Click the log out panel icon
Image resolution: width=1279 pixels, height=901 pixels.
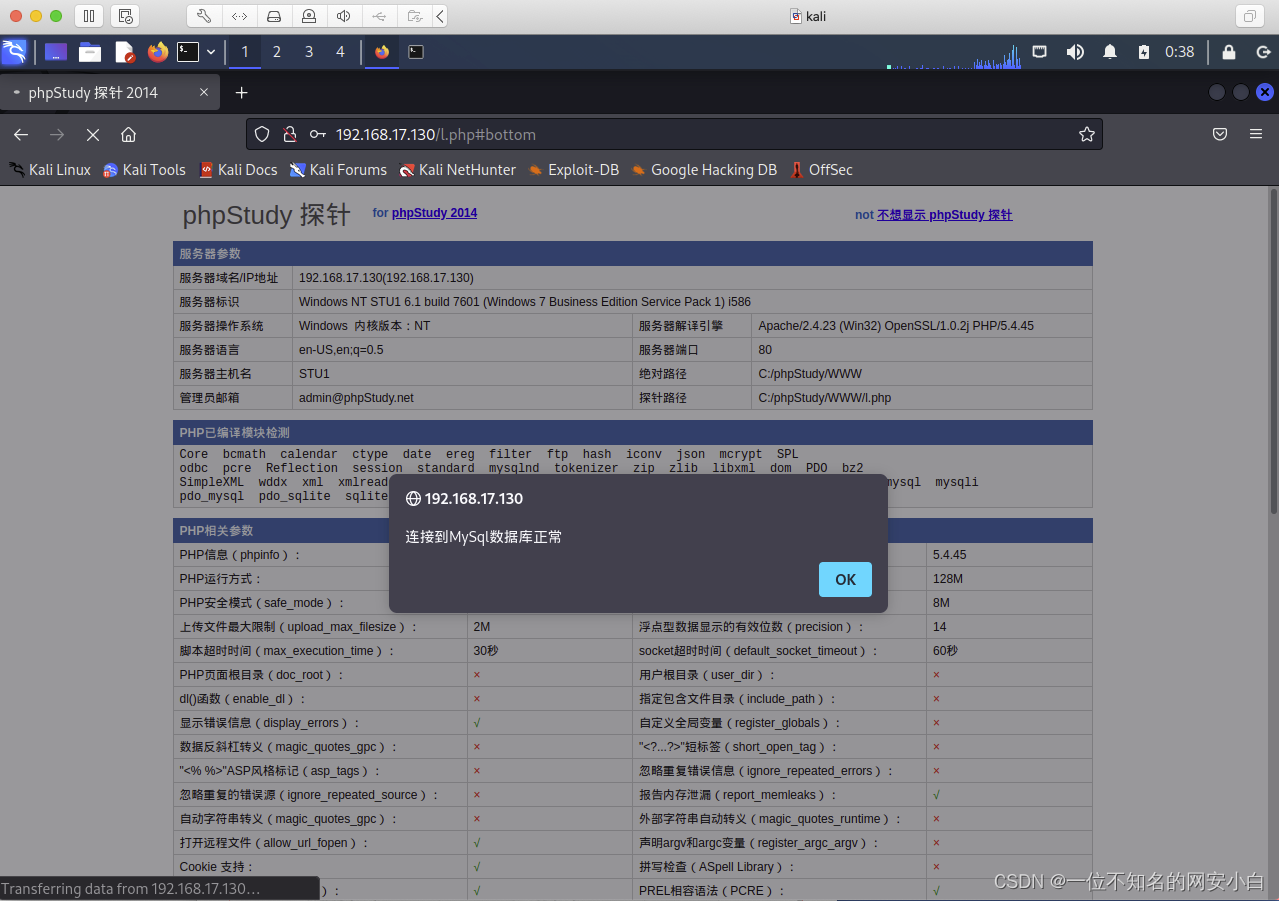tap(1263, 52)
